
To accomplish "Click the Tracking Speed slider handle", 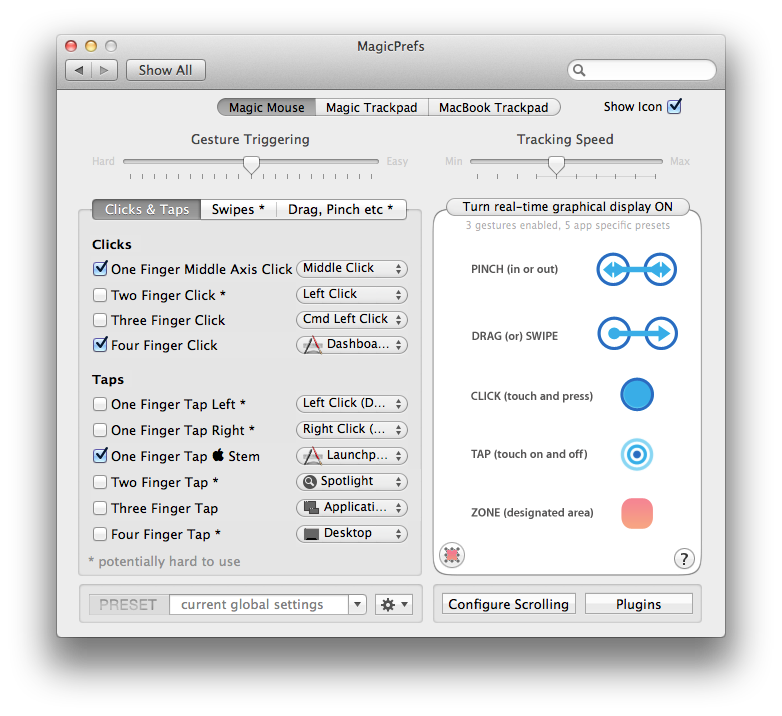I will 556,164.
